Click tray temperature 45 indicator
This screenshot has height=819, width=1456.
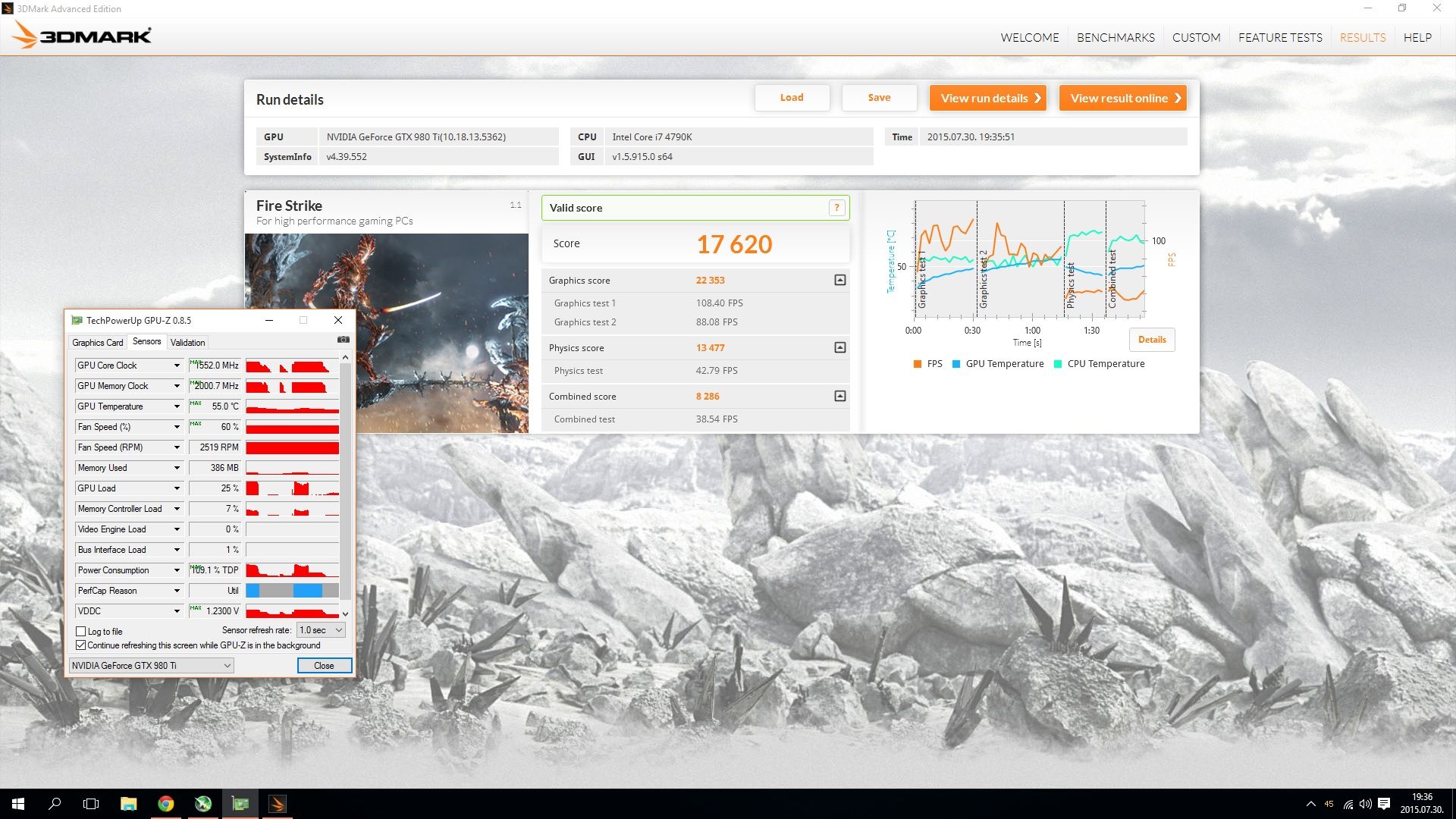(1329, 804)
